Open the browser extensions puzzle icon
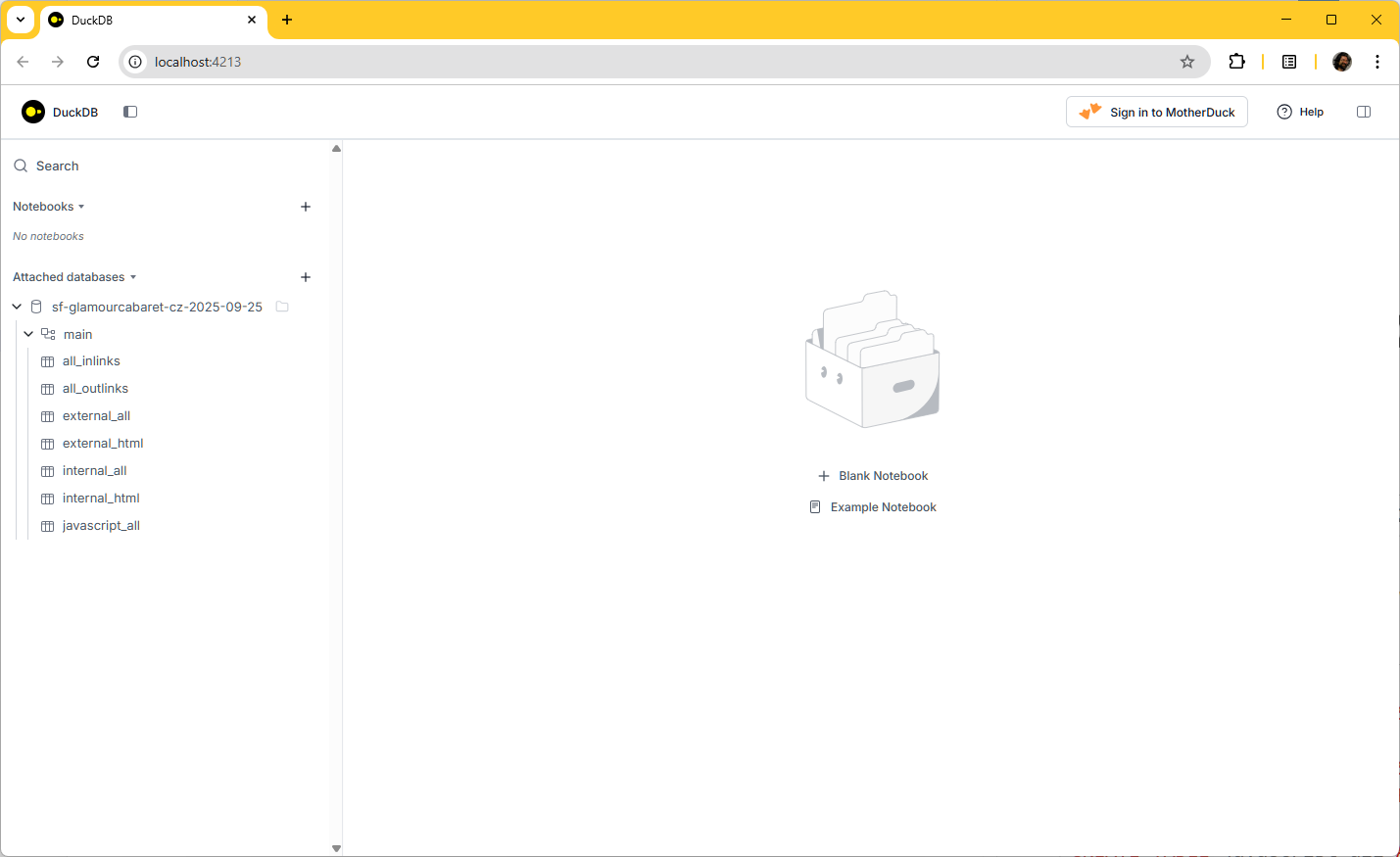 [x=1236, y=62]
